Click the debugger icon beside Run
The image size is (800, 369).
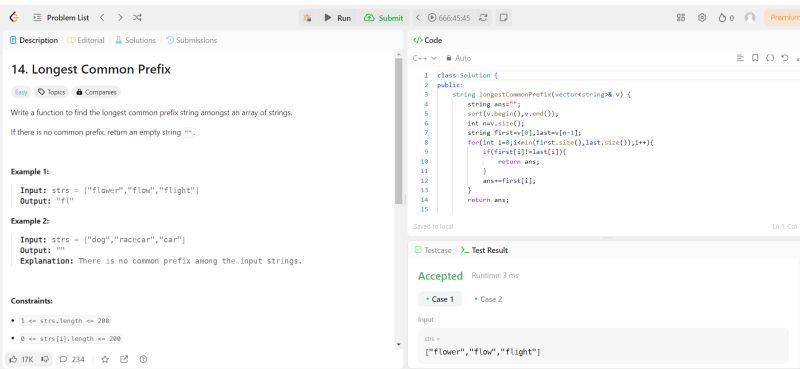click(x=307, y=18)
